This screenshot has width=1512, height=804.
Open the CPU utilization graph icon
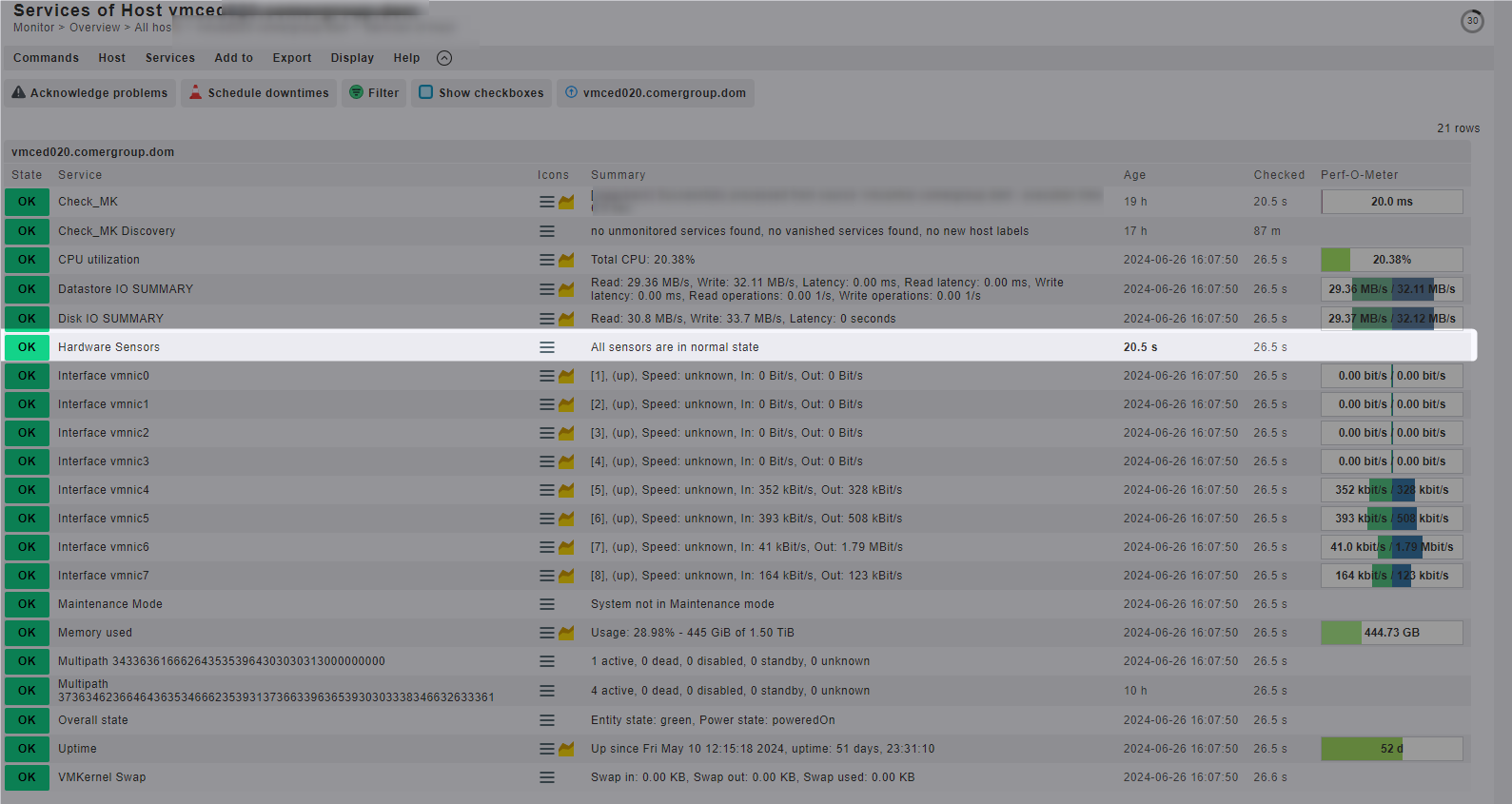(567, 260)
